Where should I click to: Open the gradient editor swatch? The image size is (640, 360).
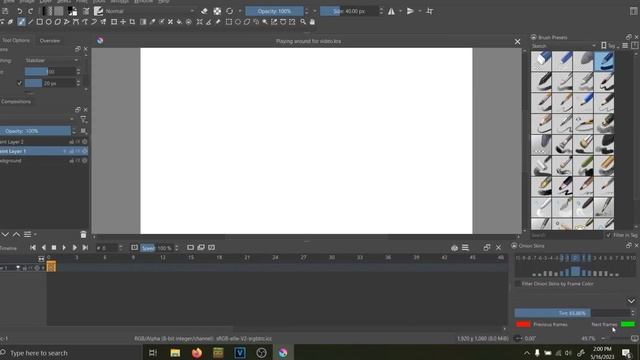pyautogui.click(x=48, y=11)
